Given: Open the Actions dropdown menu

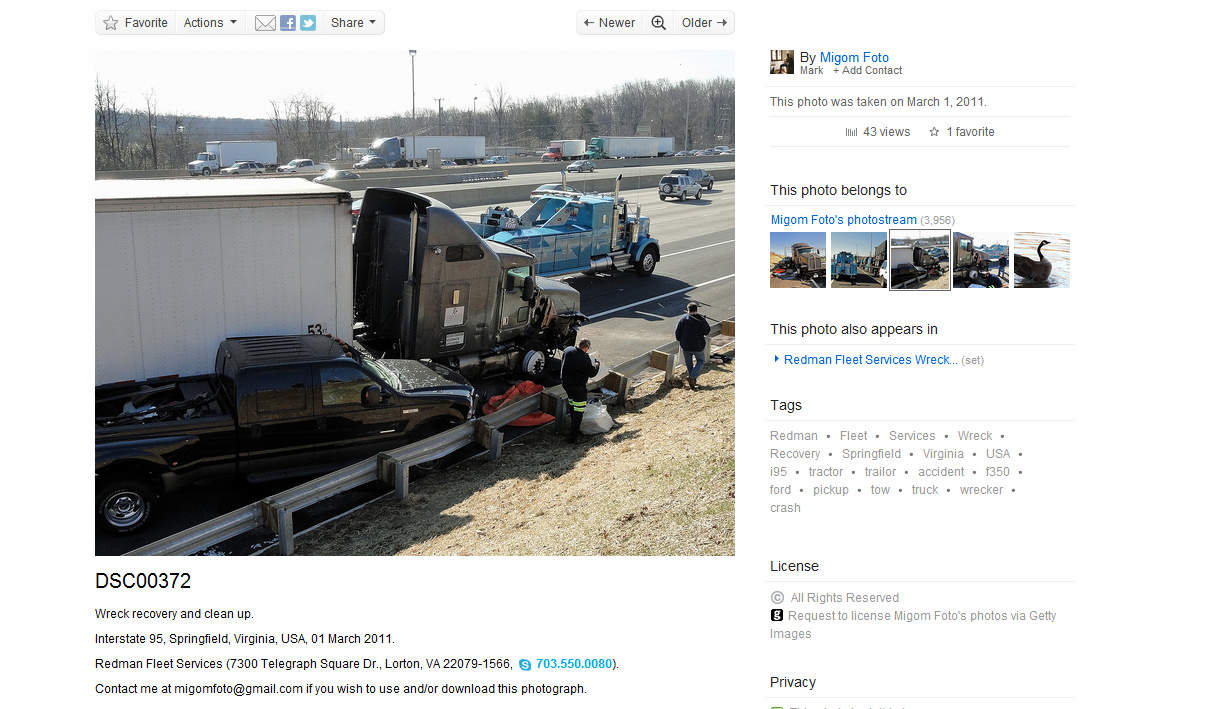Looking at the screenshot, I should [210, 23].
